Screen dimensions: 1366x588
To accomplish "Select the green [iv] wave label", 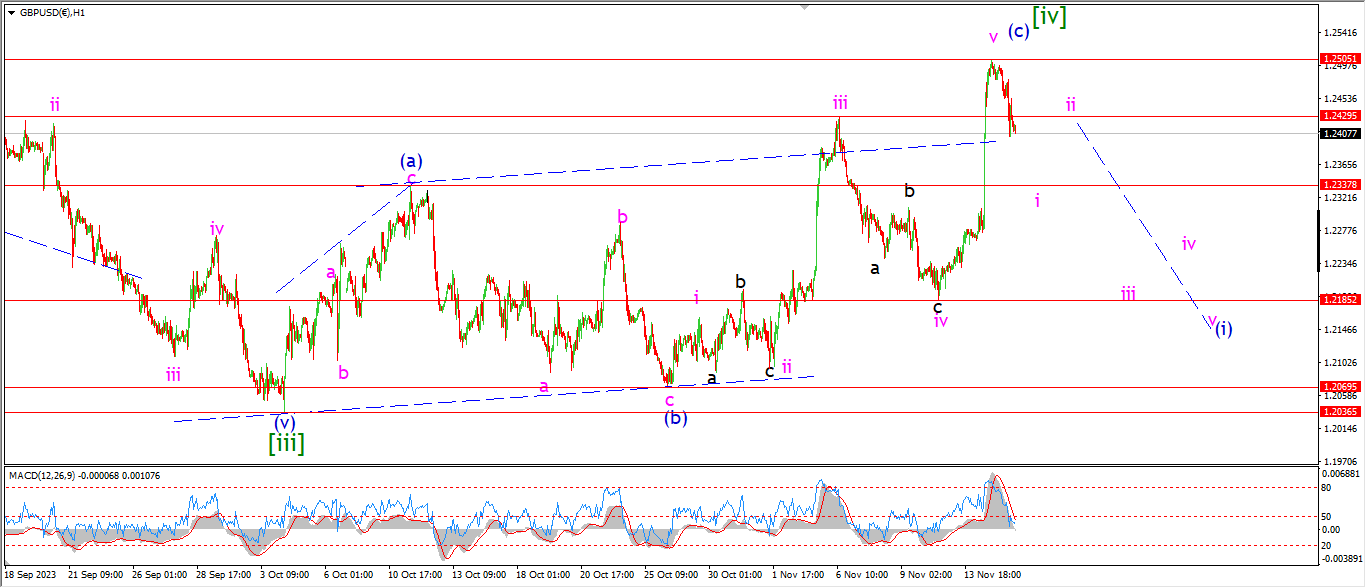I will tap(1049, 17).
